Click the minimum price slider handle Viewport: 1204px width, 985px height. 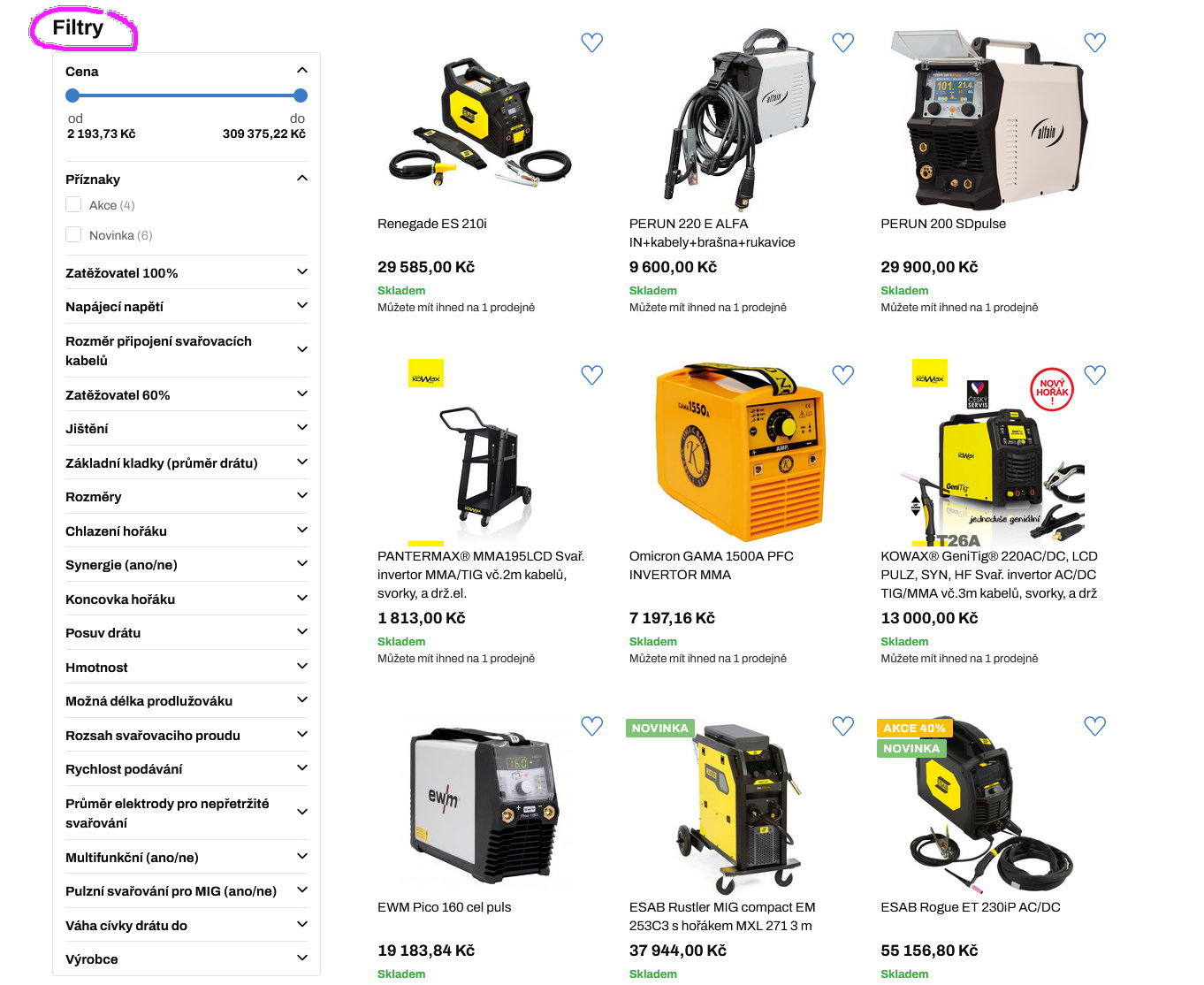tap(72, 95)
